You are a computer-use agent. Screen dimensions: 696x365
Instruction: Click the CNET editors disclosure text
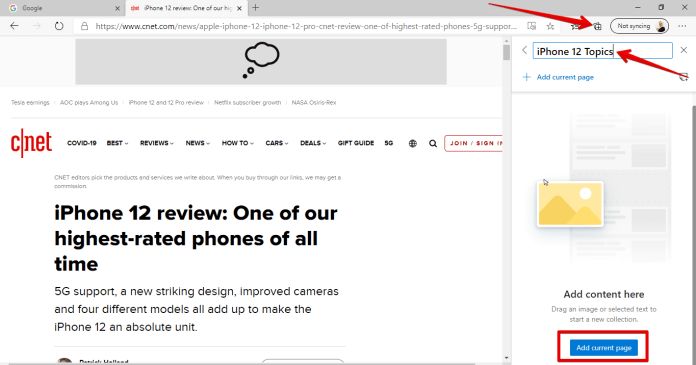click(198, 182)
